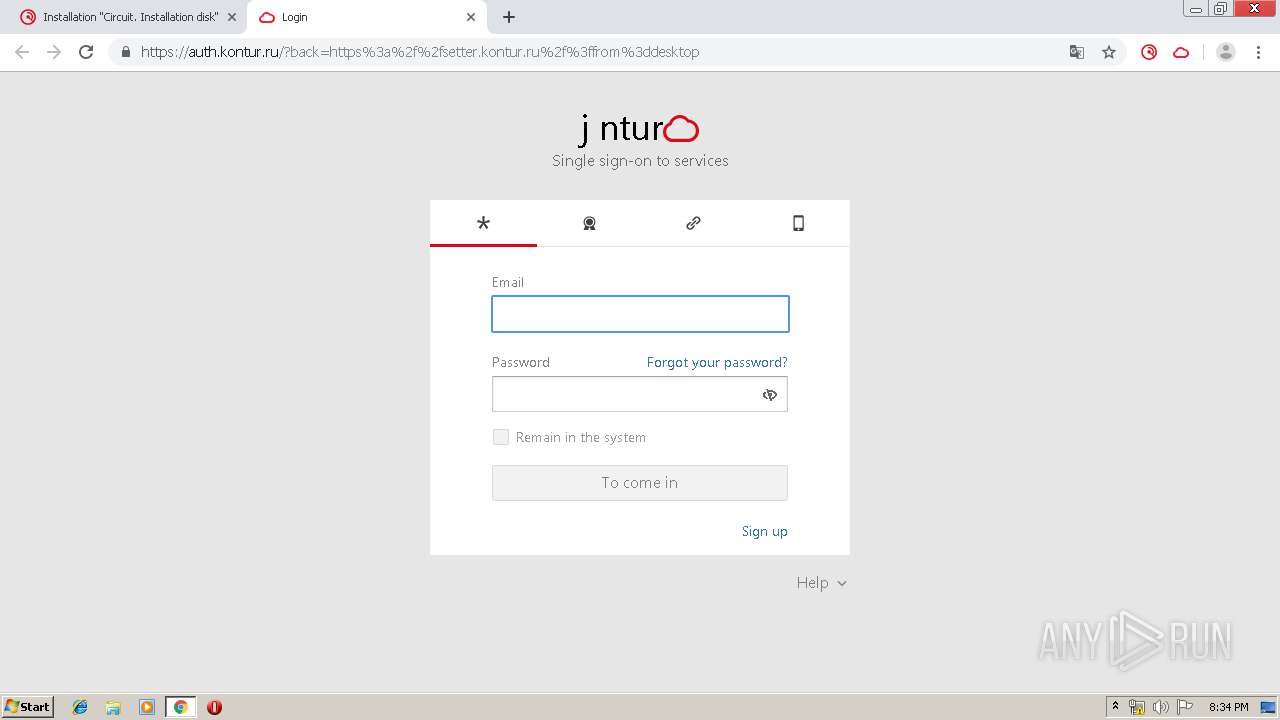
Task: Open the Windows Start menu
Action: point(28,707)
